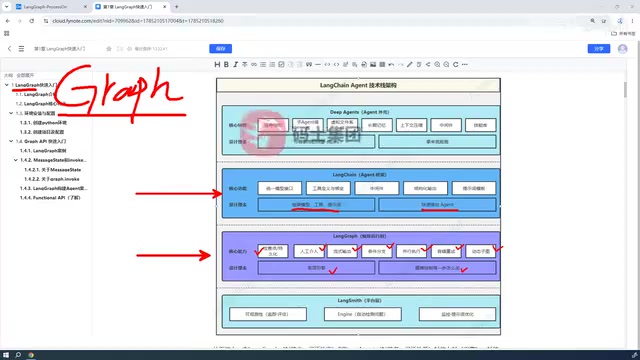The width and height of the screenshot is (640, 360).
Task: Open the apps grid in bookmarks bar
Action: tap(7, 33)
